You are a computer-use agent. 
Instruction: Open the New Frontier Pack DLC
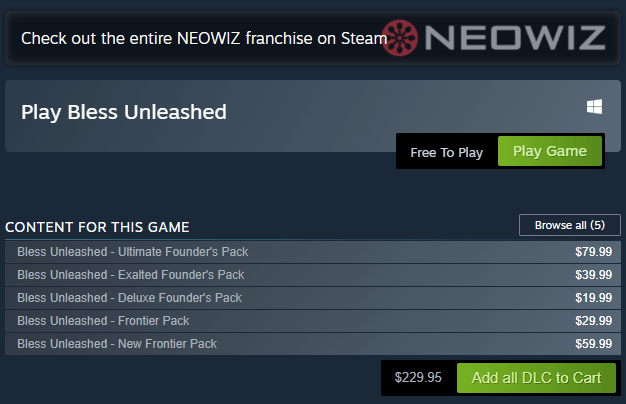coord(313,344)
